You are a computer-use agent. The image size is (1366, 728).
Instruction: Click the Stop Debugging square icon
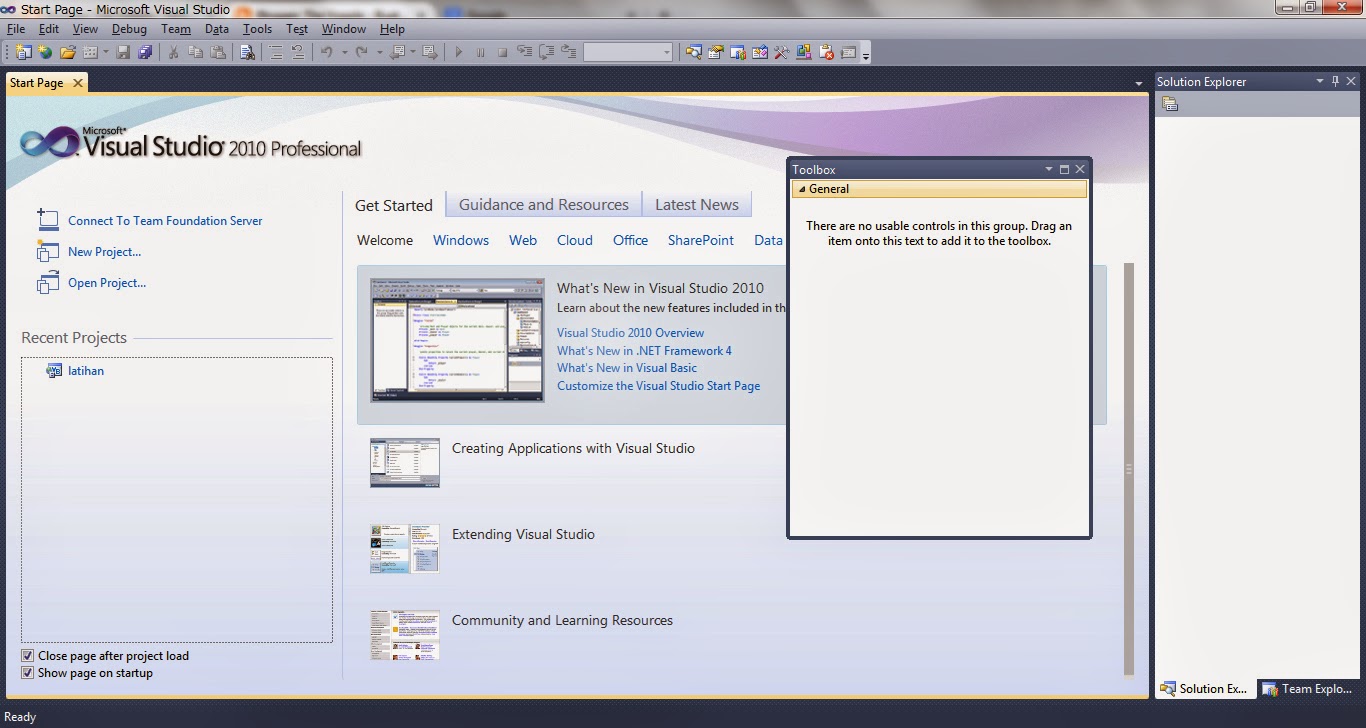[502, 52]
